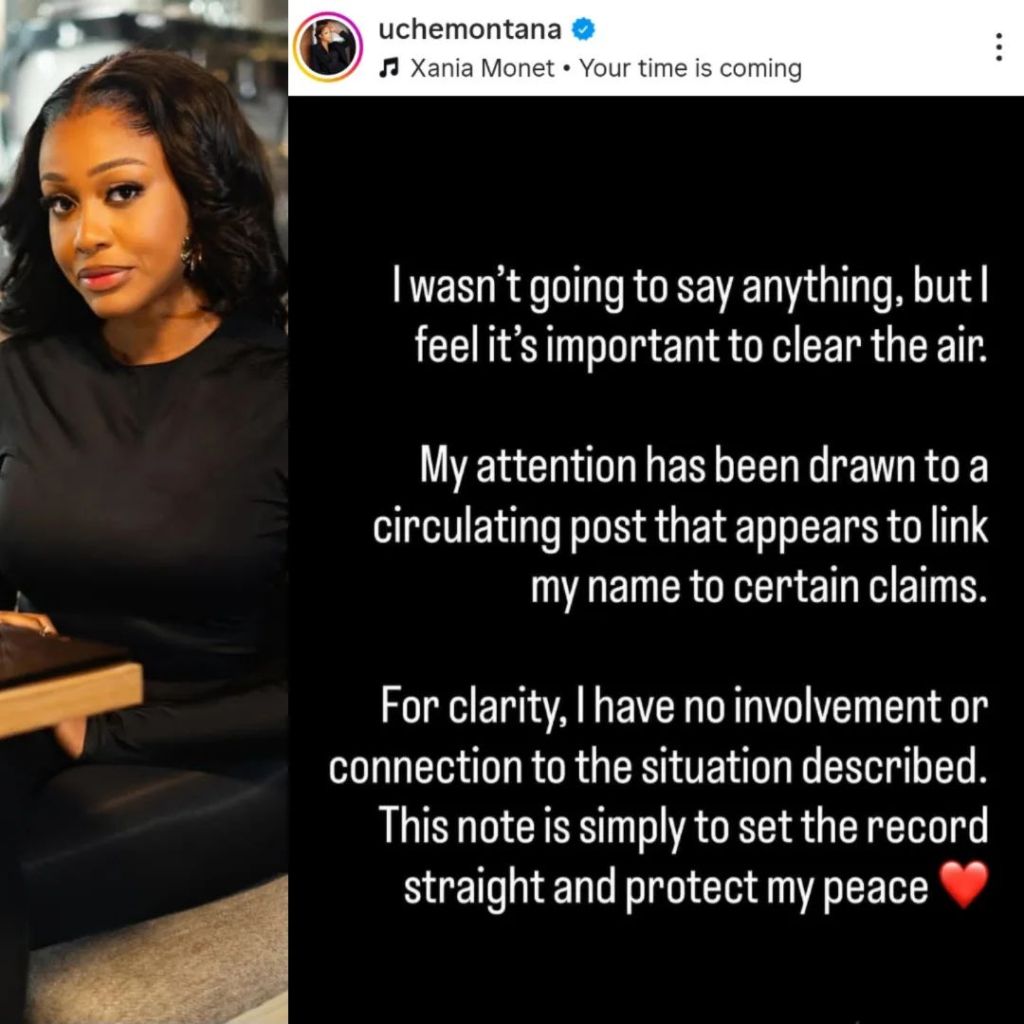Click the gold earring in the photo

pyautogui.click(x=189, y=252)
